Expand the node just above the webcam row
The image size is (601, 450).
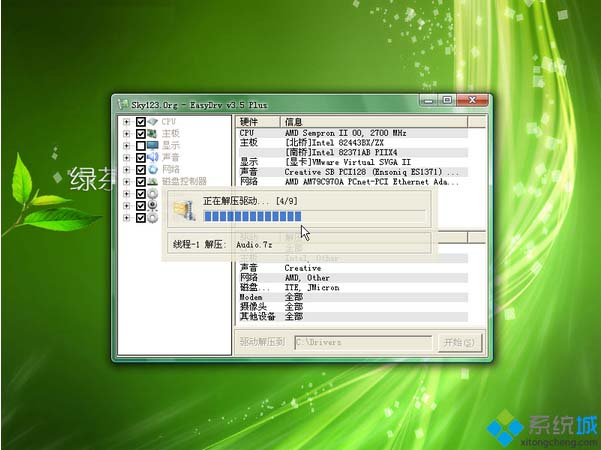pyautogui.click(x=126, y=194)
